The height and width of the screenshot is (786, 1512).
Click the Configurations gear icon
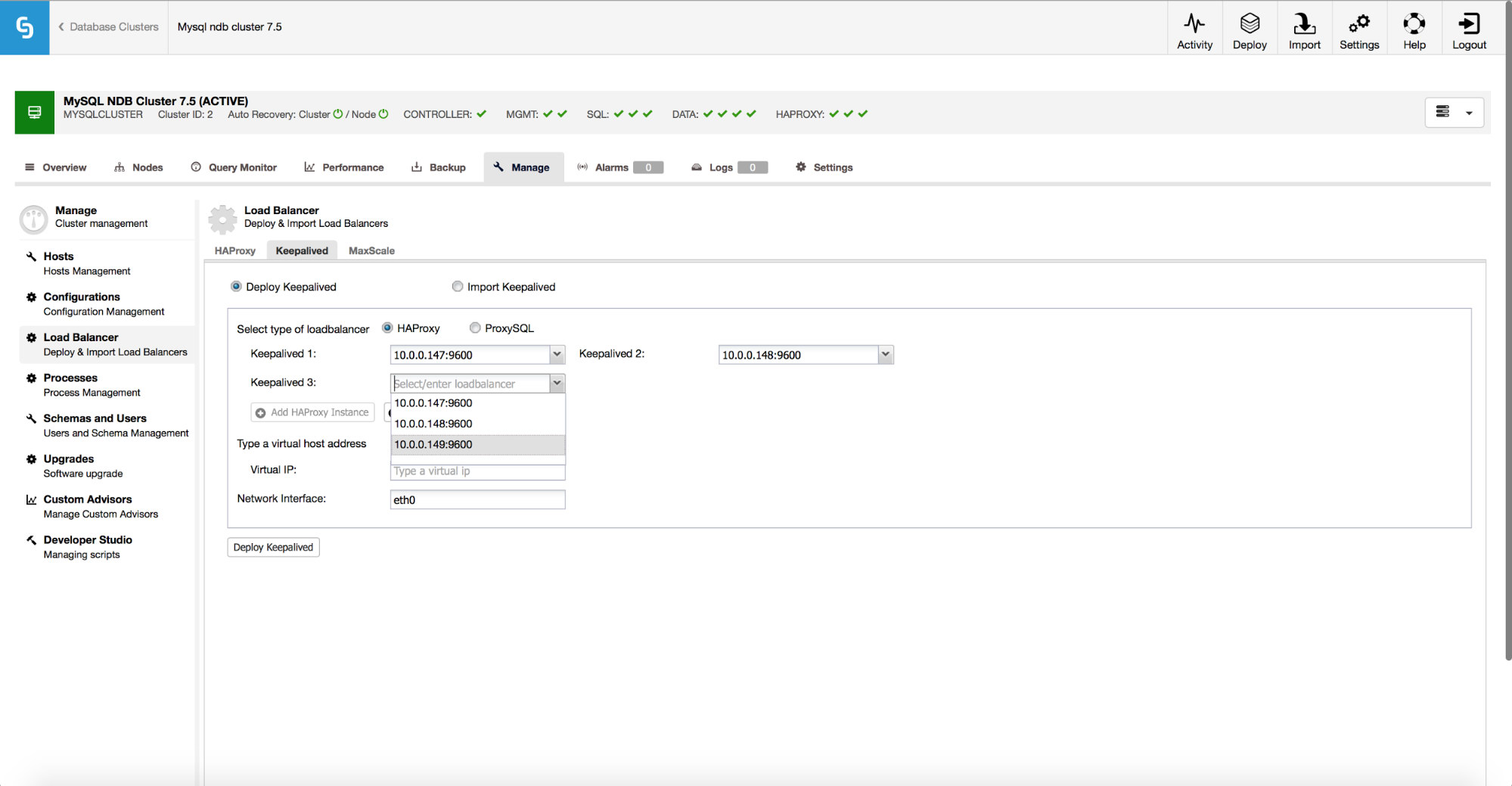(x=31, y=297)
